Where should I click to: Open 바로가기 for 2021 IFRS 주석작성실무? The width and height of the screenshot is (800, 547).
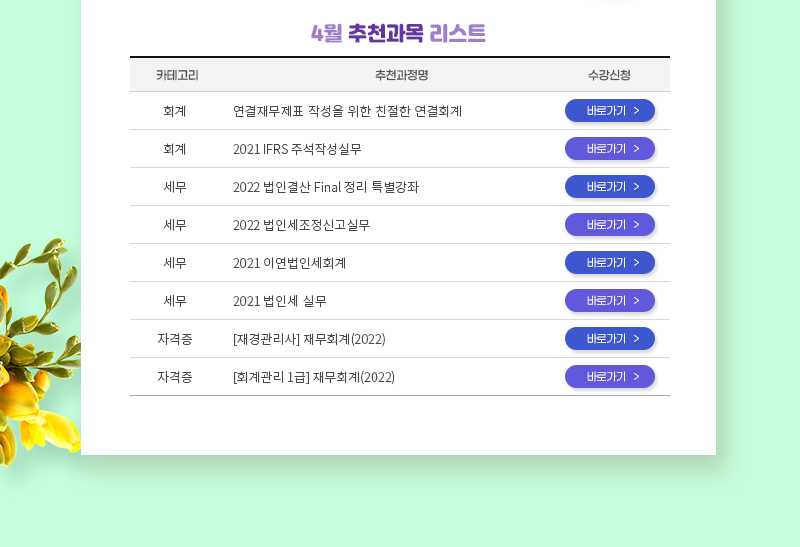coord(610,148)
